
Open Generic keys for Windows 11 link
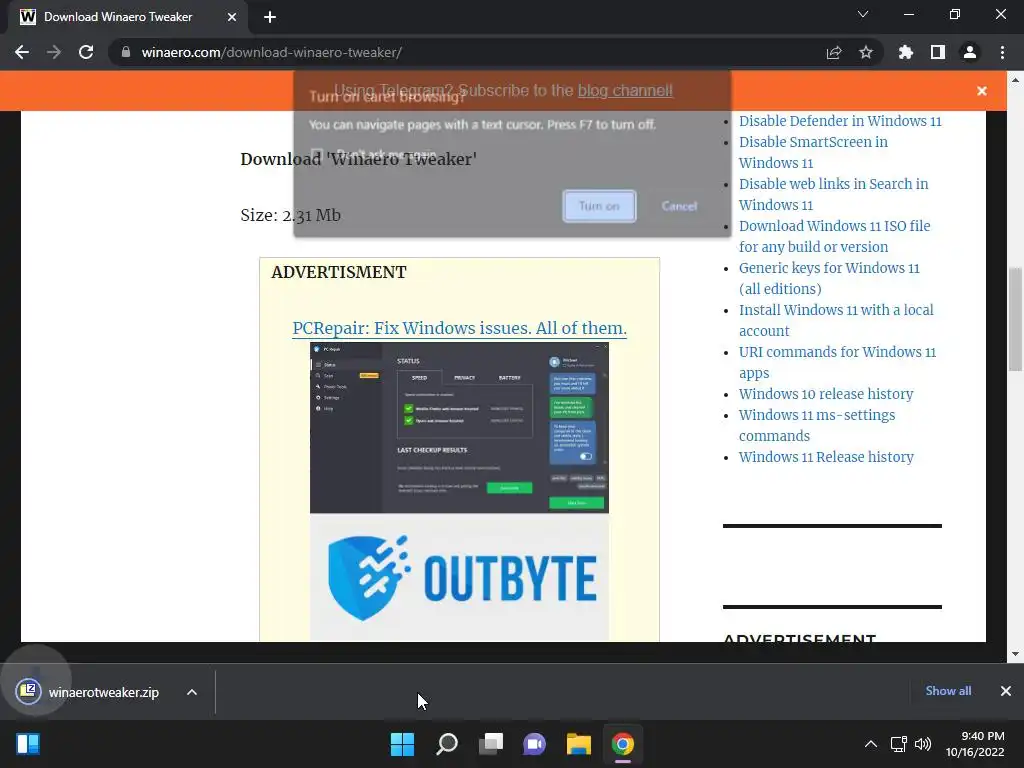coord(829,278)
